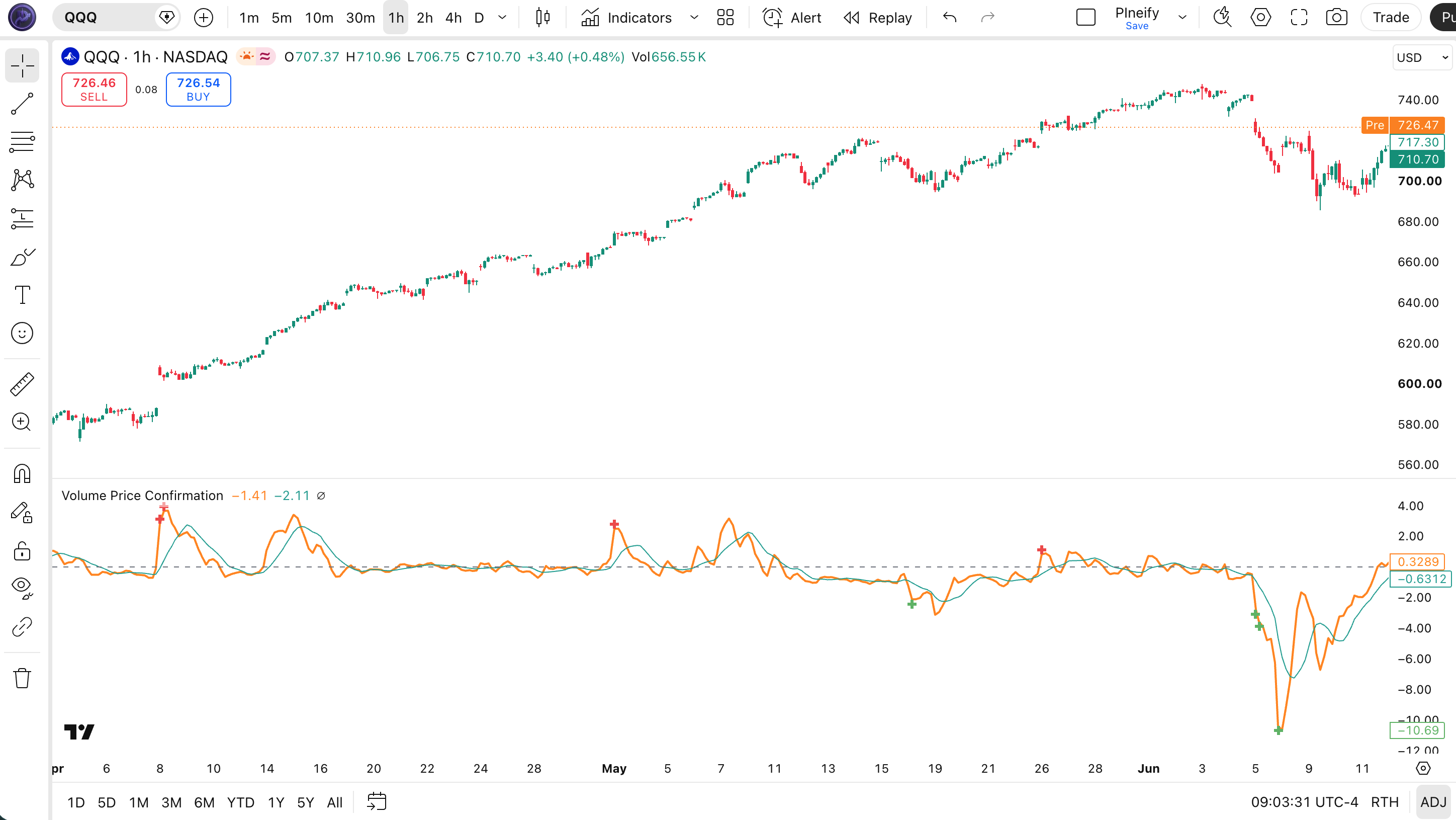The width and height of the screenshot is (1456, 820).
Task: Open the RTH session selector
Action: pyautogui.click(x=1384, y=802)
